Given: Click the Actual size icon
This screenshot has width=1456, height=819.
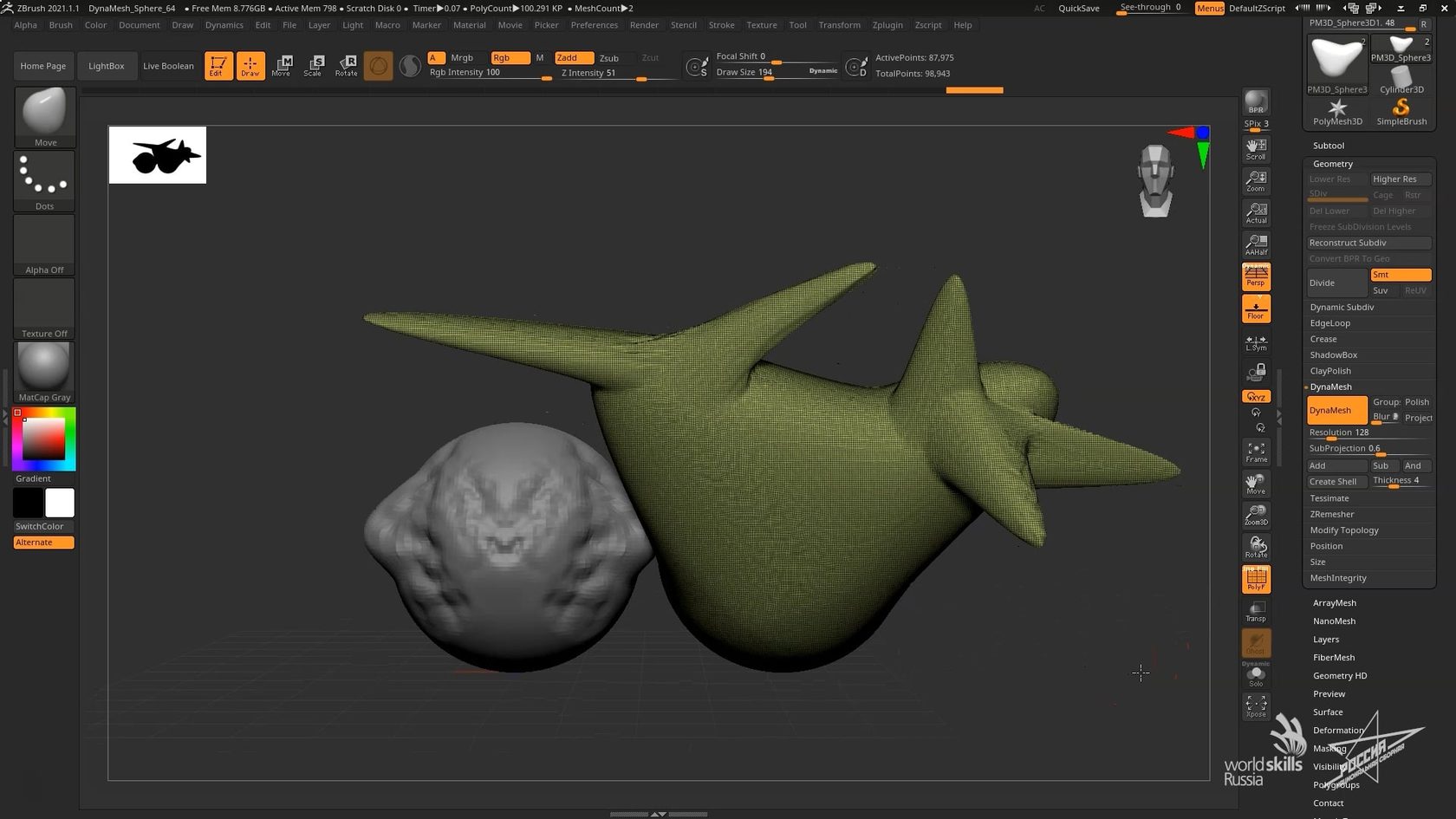Looking at the screenshot, I should click(1256, 213).
